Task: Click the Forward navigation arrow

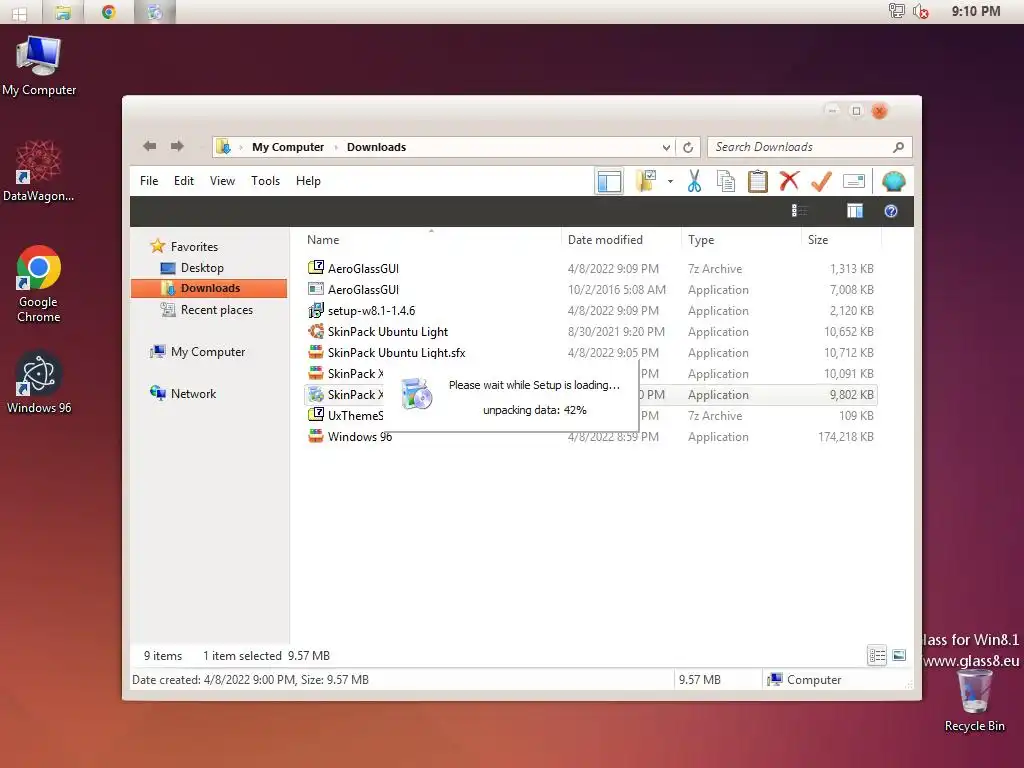Action: (177, 146)
